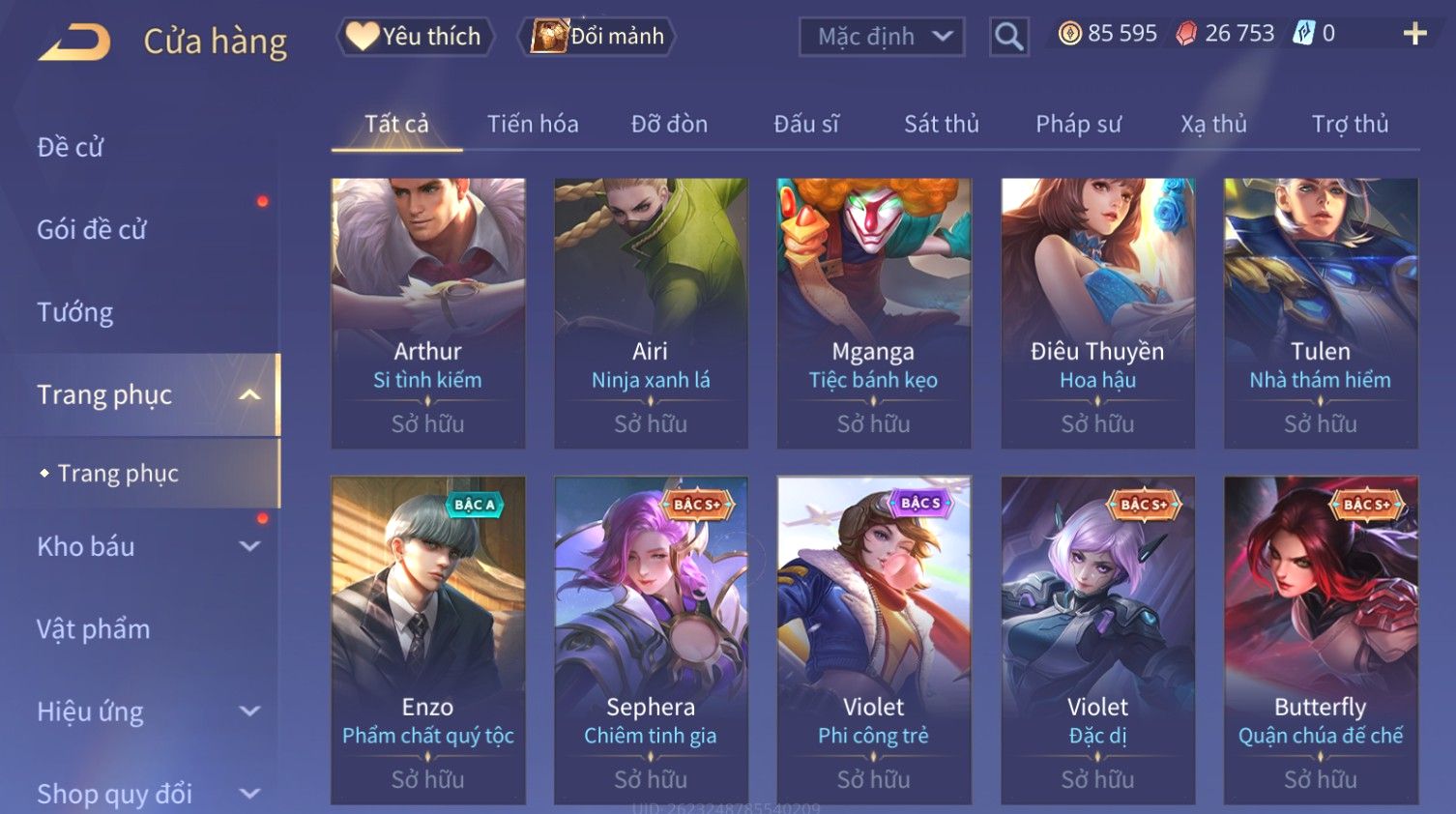The image size is (1456, 814).
Task: Switch to the Sát thủ tab
Action: [942, 124]
